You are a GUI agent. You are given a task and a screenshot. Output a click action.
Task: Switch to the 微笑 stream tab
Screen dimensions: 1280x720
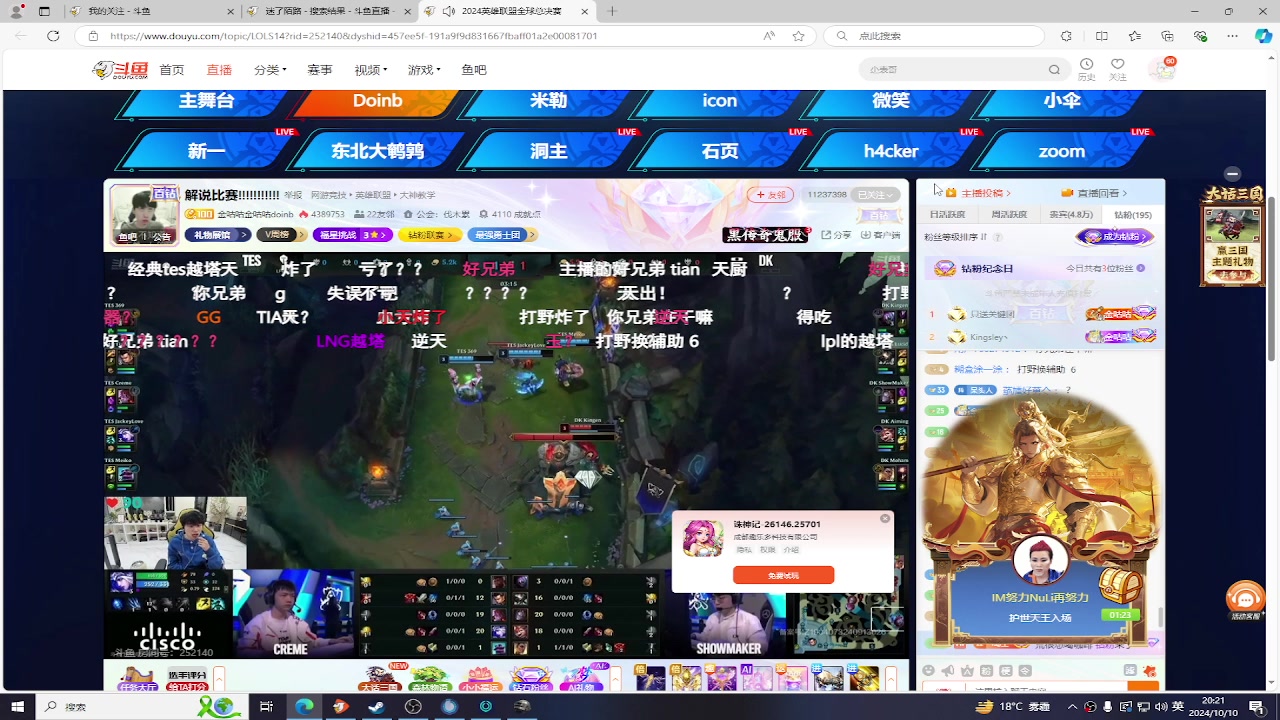click(891, 101)
